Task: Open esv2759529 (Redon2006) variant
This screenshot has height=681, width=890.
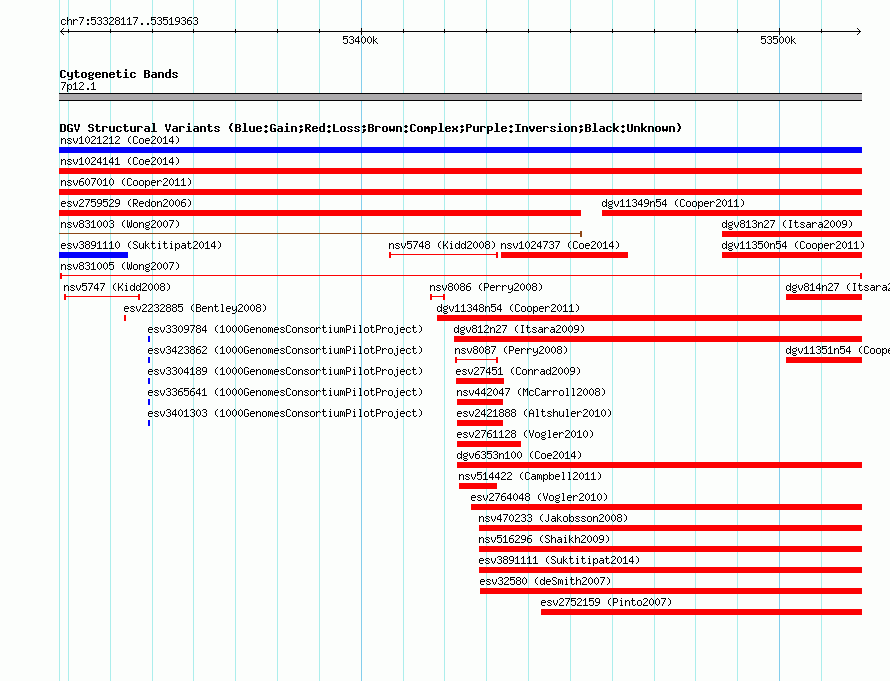Action: [126, 203]
